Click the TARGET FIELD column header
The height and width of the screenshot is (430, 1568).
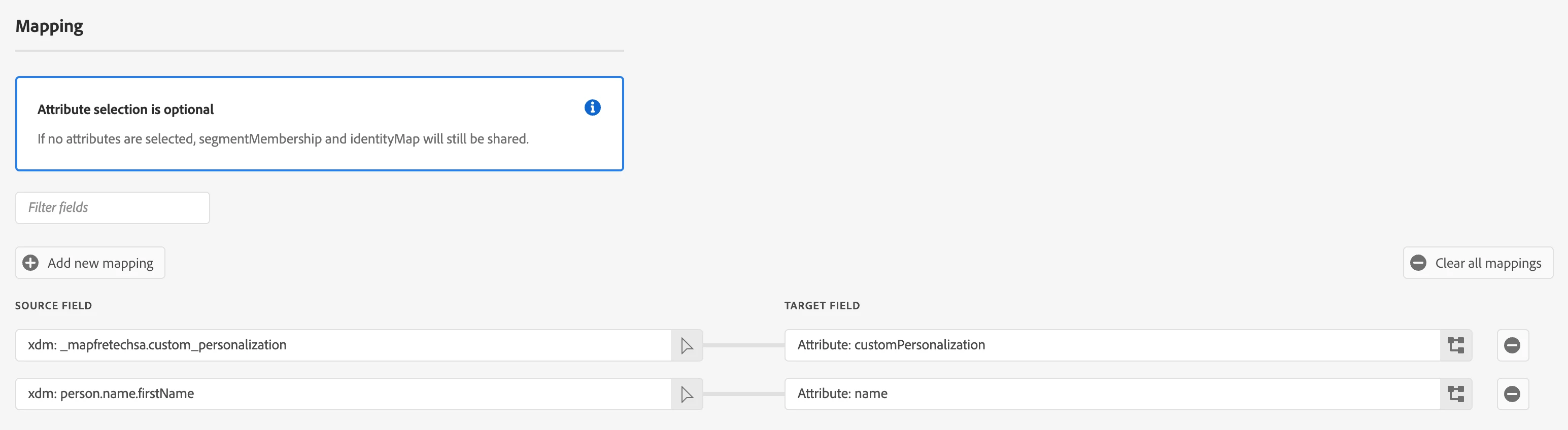[x=822, y=305]
